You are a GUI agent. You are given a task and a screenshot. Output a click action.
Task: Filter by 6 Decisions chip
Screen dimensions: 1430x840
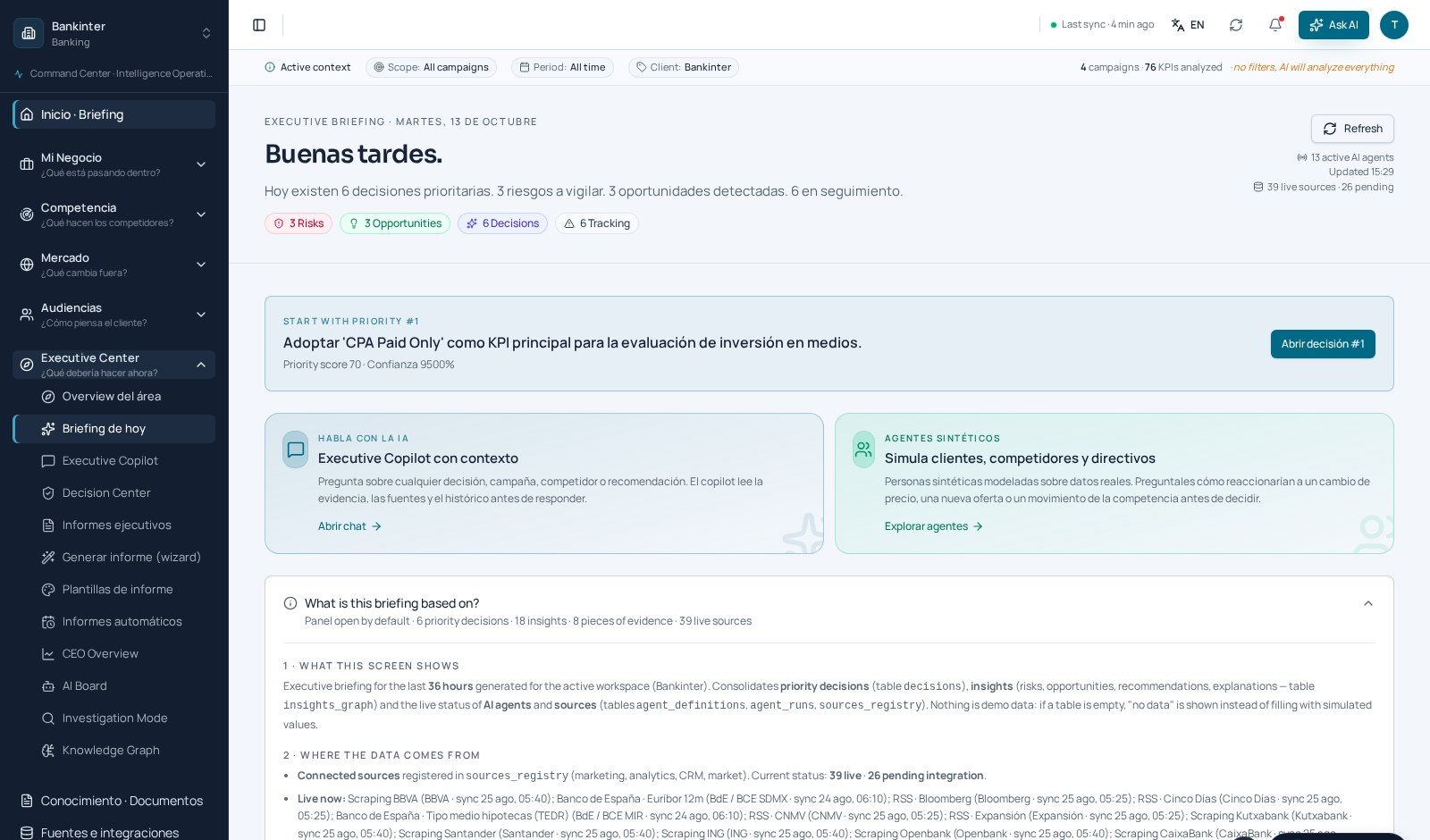pos(502,223)
